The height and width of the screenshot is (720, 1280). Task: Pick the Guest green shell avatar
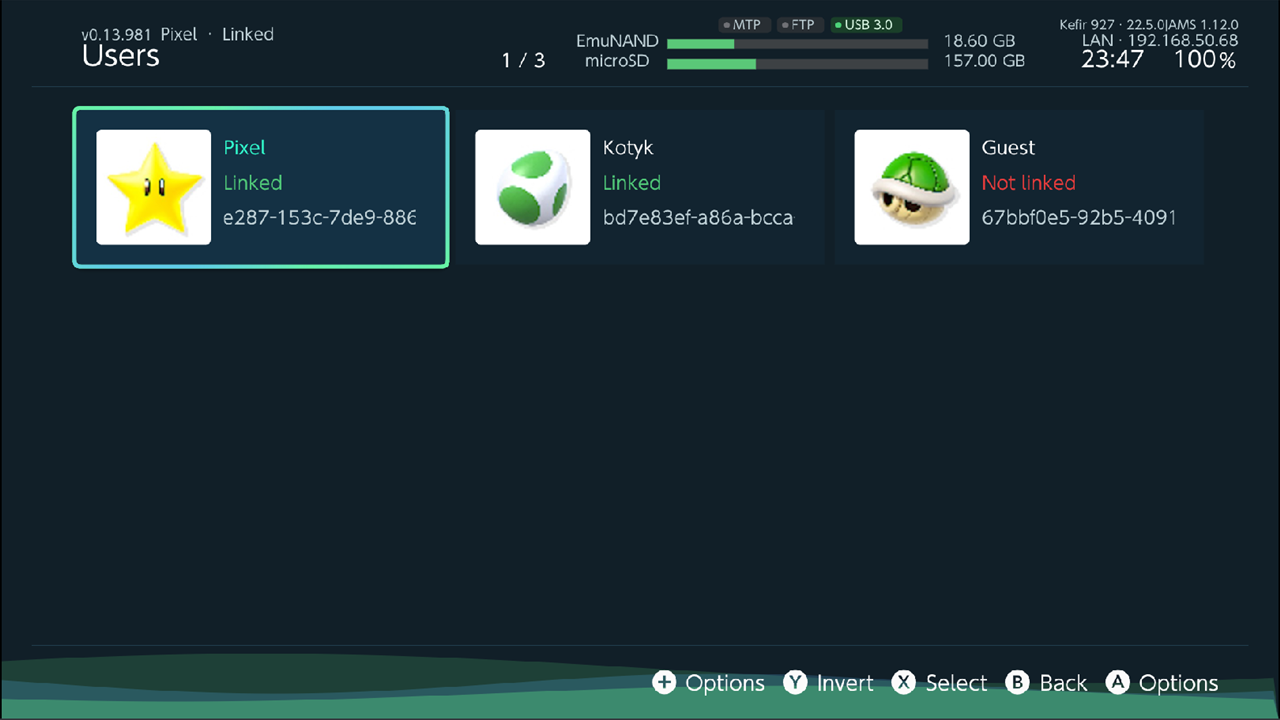coord(912,187)
